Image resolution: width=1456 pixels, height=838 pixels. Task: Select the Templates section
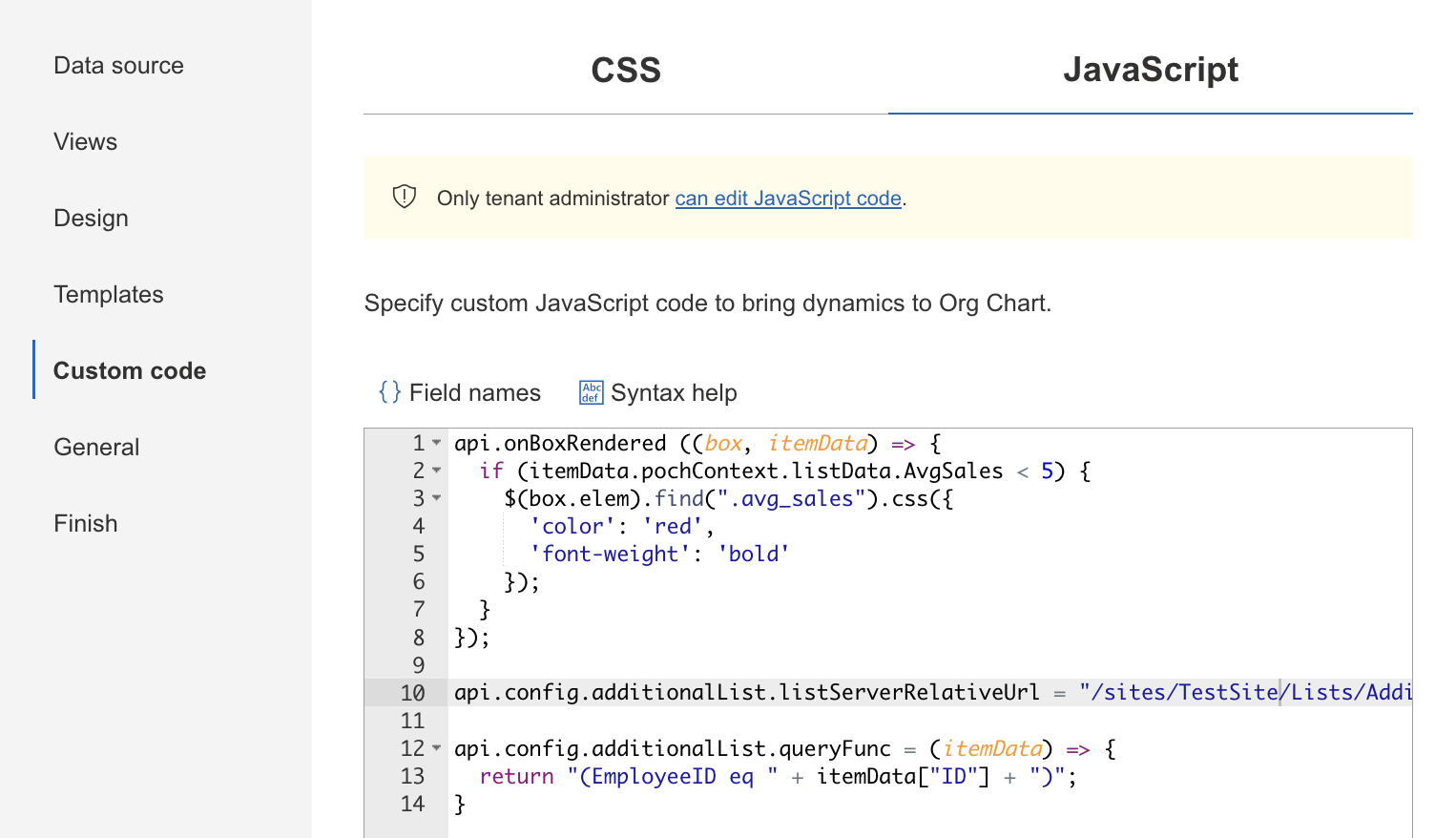(x=108, y=294)
